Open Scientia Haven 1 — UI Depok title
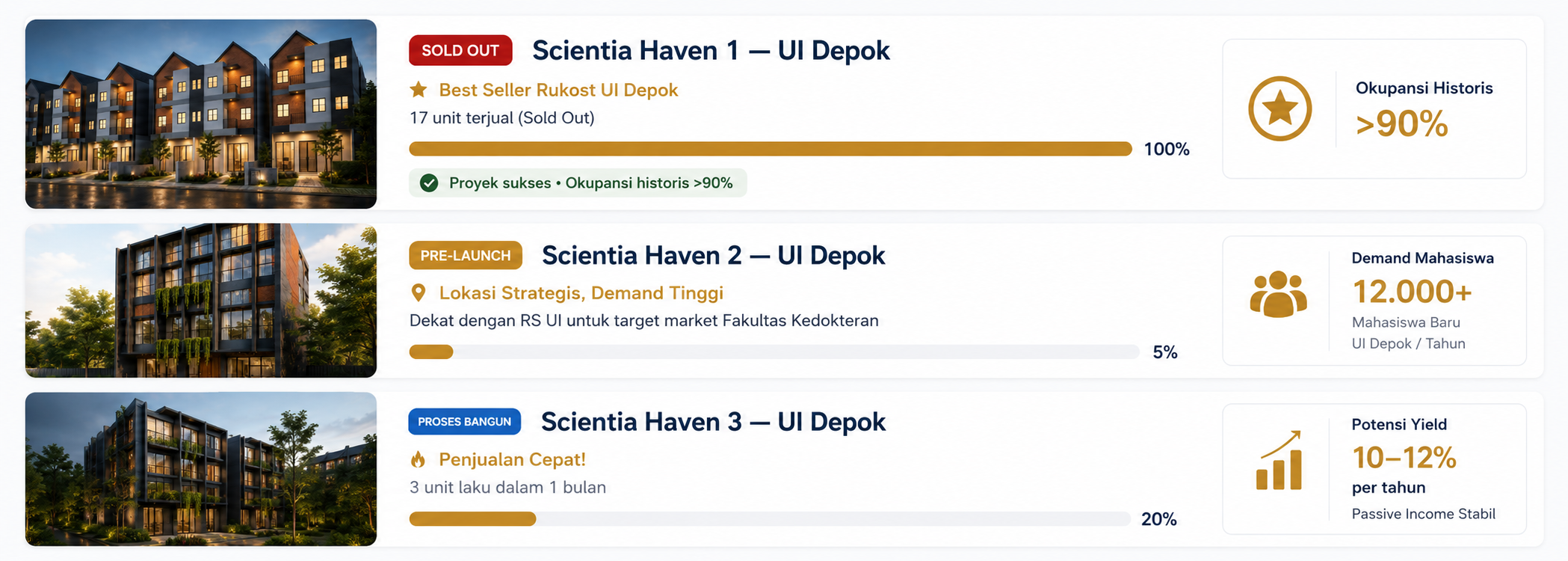Image resolution: width=1568 pixels, height=561 pixels. (711, 51)
